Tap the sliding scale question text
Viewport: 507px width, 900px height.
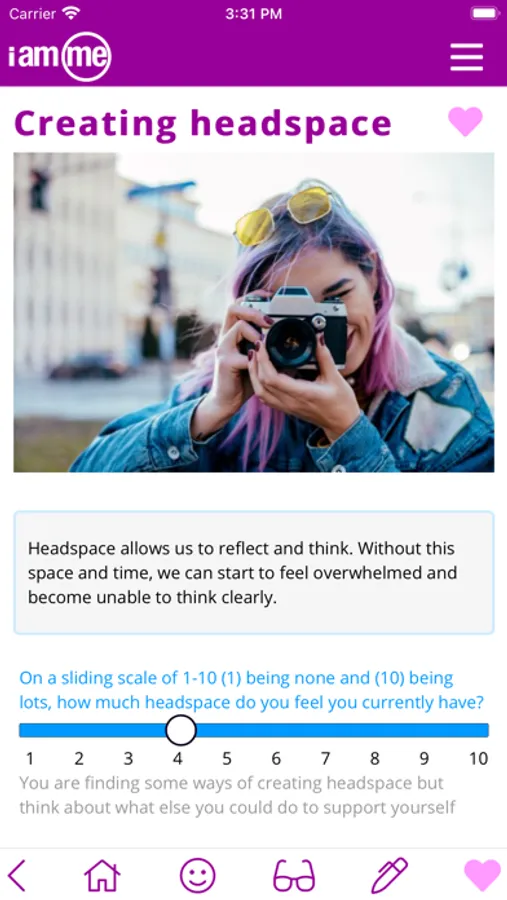[x=251, y=690]
